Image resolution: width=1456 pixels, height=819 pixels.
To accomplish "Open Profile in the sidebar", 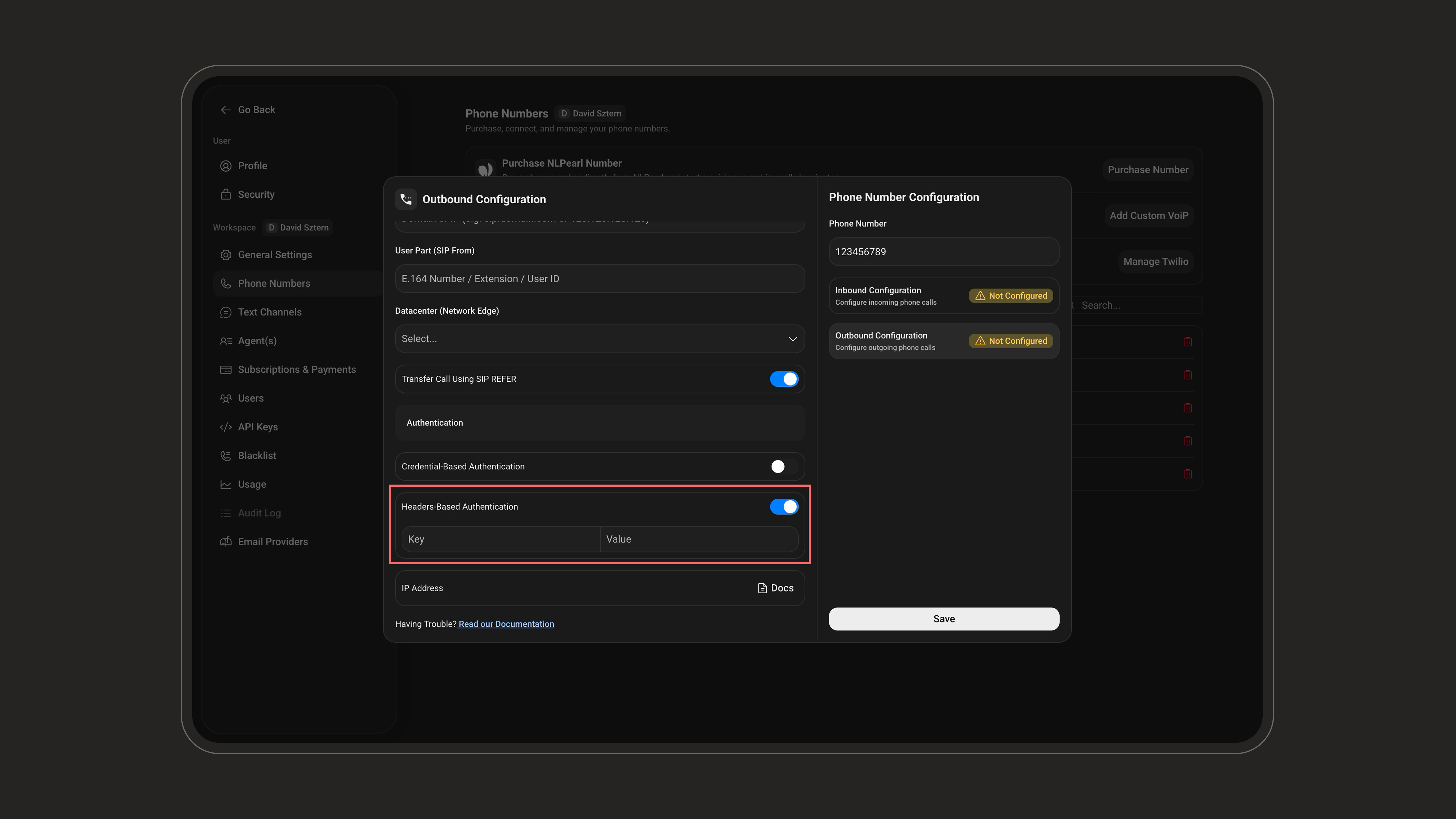I will click(252, 166).
